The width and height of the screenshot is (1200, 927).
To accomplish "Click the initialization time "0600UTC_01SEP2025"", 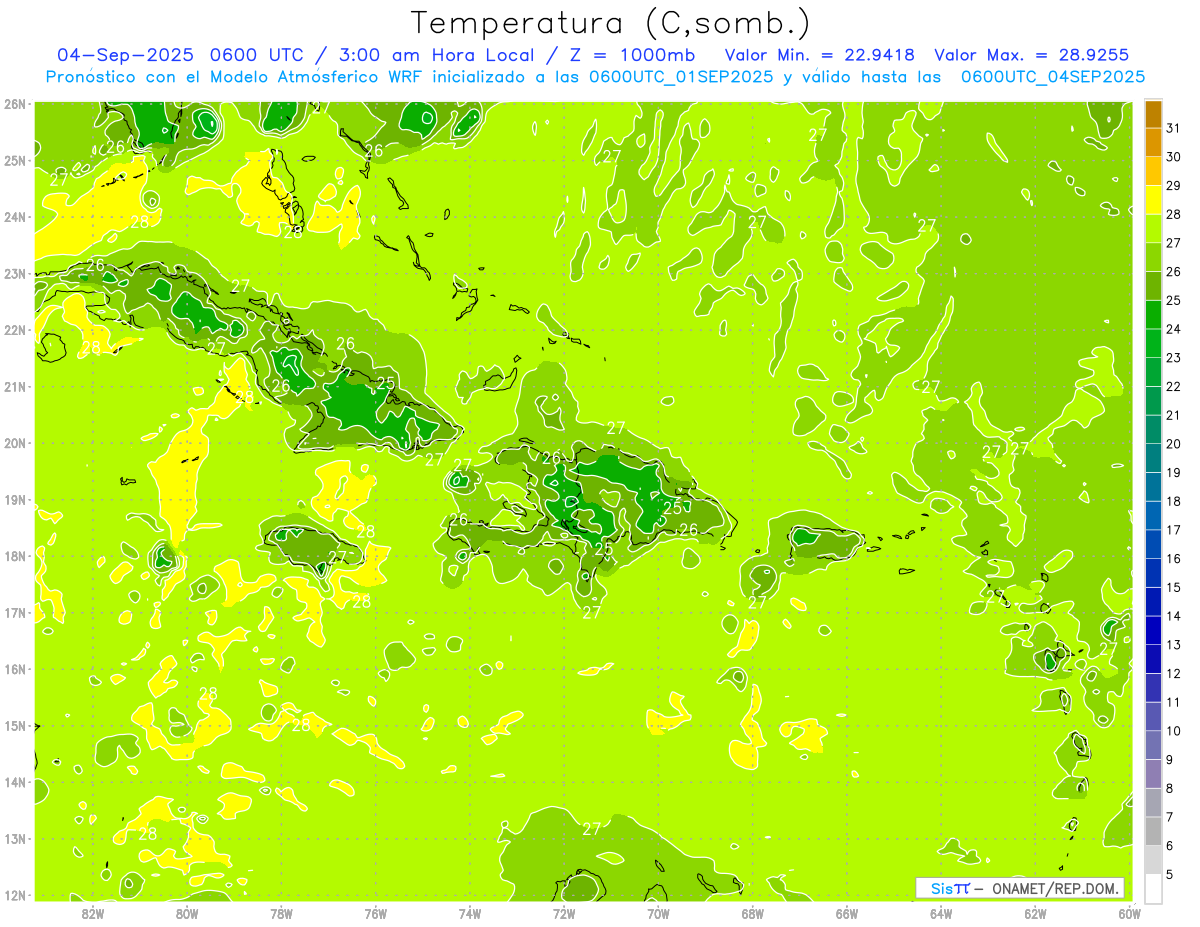I will tap(681, 77).
